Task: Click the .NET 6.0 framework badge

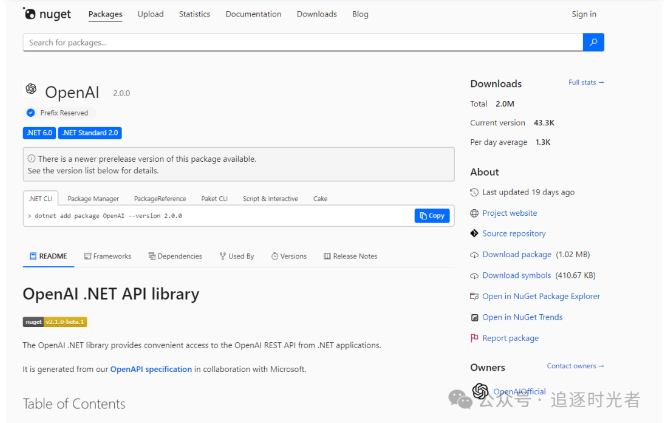Action: click(39, 133)
